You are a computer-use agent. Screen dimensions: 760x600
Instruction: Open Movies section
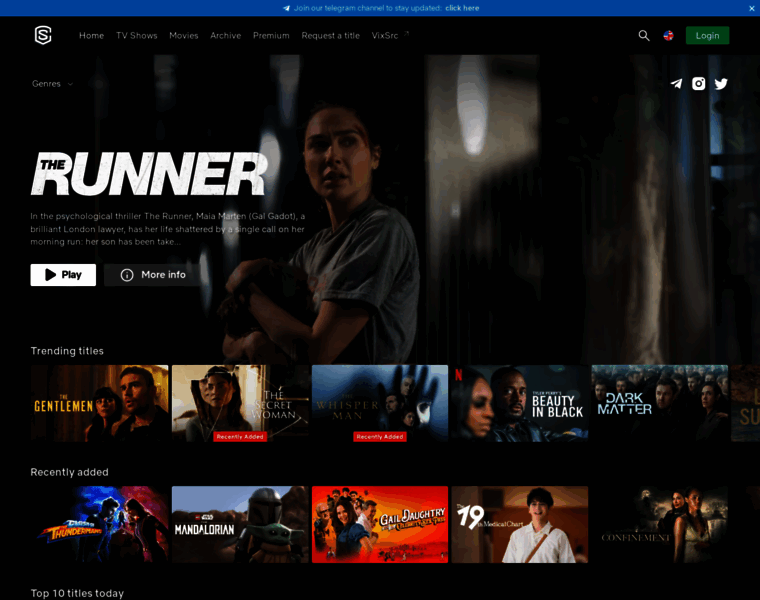pos(184,35)
